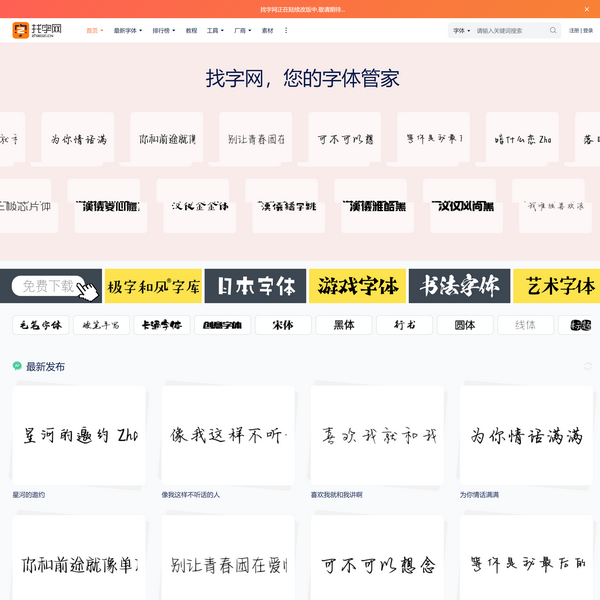The width and height of the screenshot is (600, 600).
Task: Click the search magnifier icon
Action: [553, 31]
